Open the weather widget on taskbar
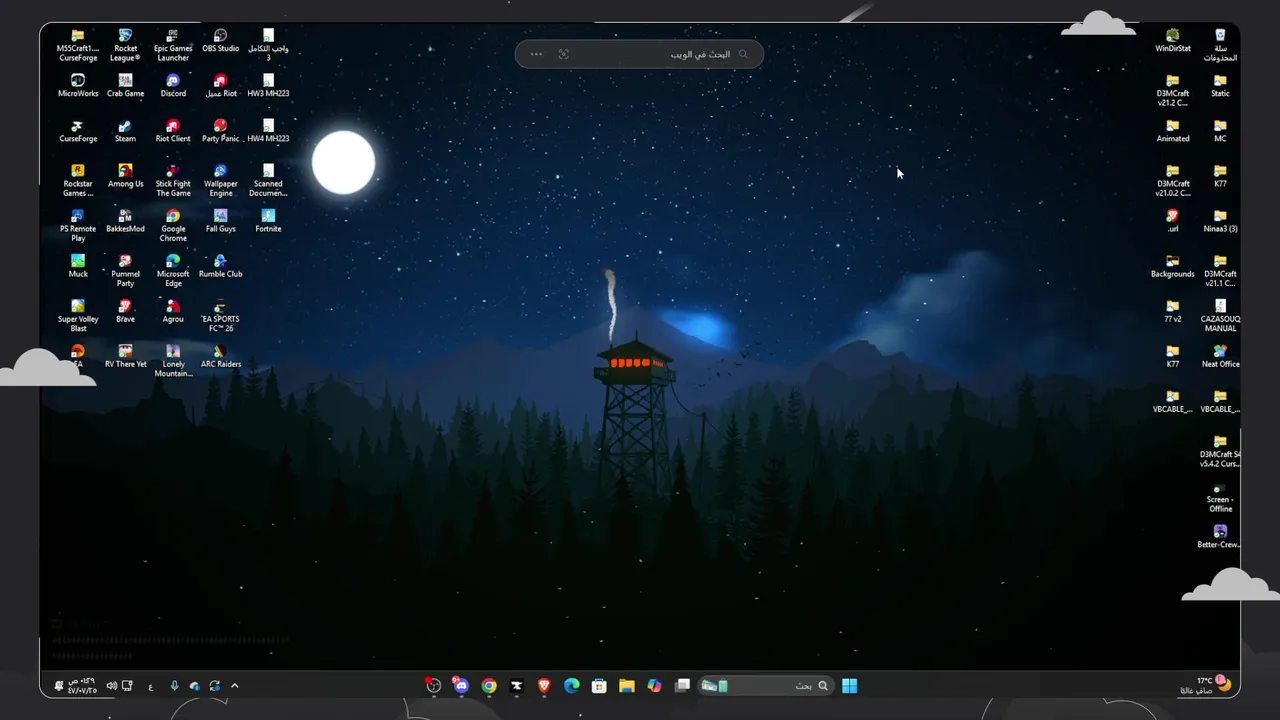Image resolution: width=1280 pixels, height=720 pixels. [x=1205, y=685]
